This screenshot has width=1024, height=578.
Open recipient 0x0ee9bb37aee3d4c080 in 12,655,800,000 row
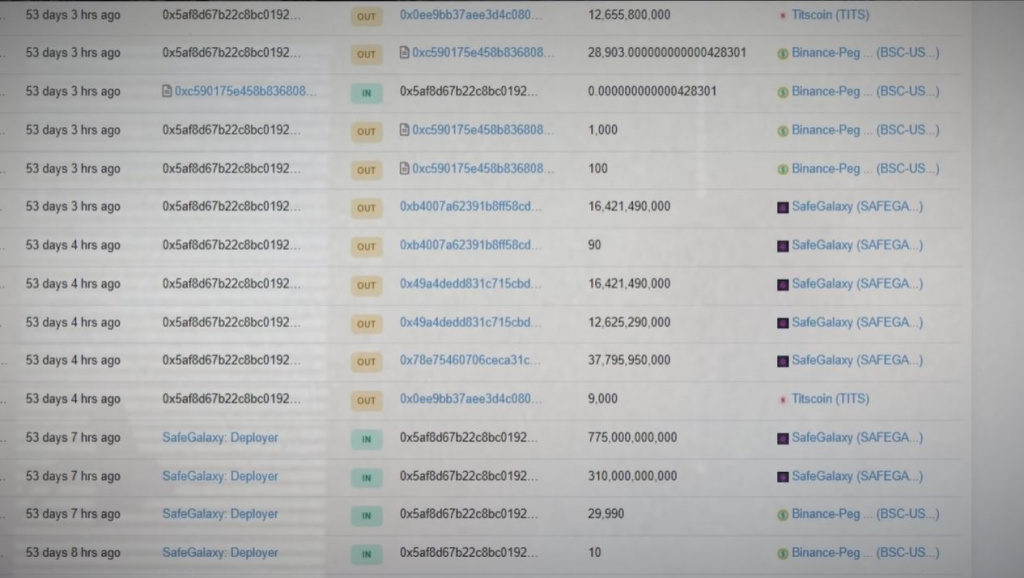470,14
